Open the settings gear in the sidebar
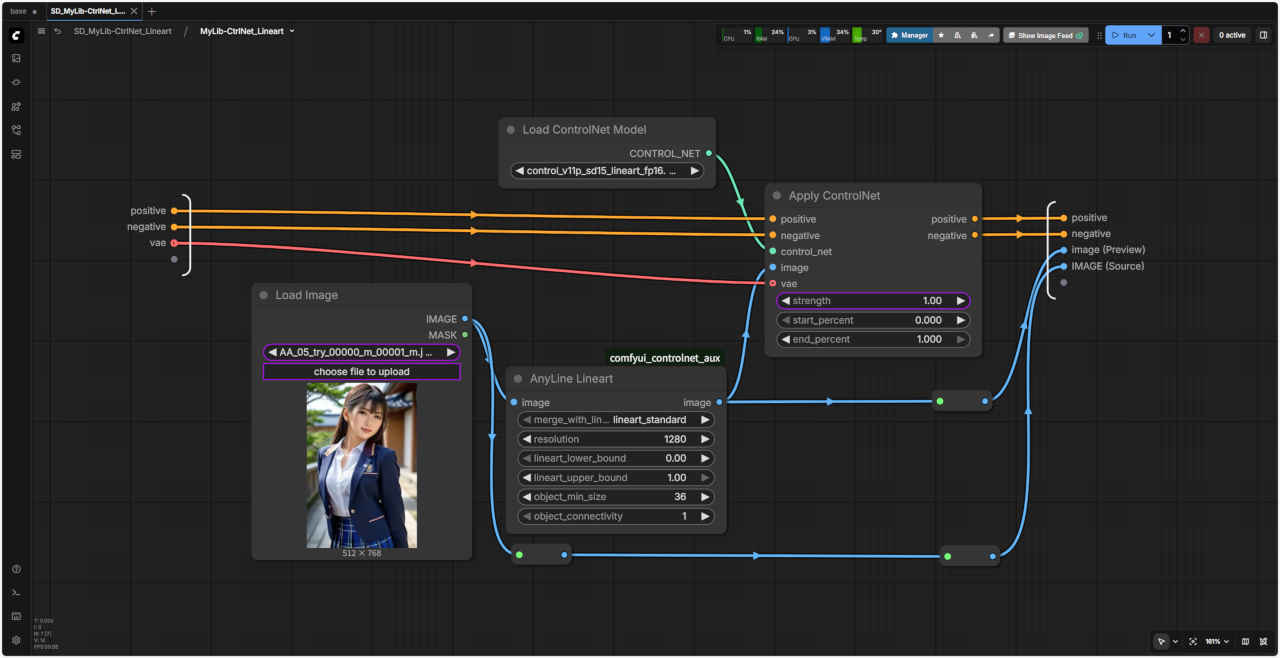Image resolution: width=1280 pixels, height=658 pixels. (x=16, y=640)
